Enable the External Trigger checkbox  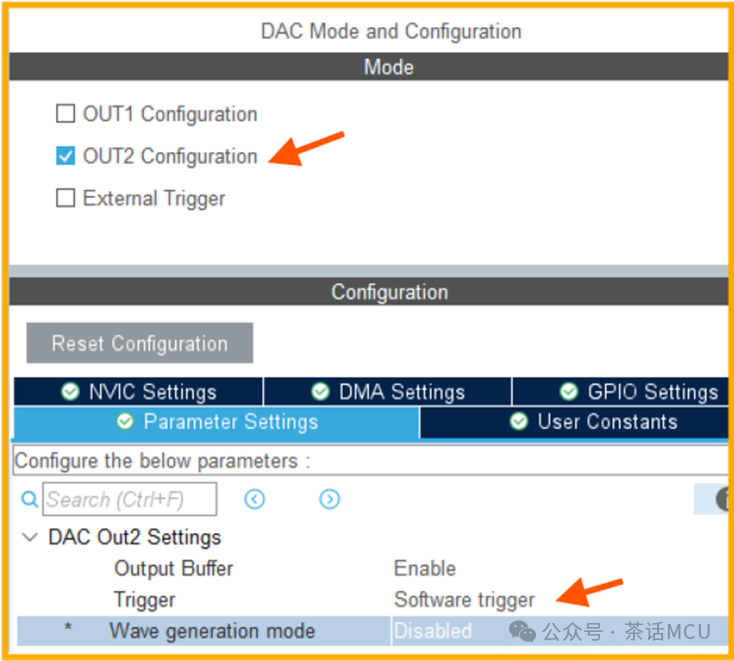65,198
